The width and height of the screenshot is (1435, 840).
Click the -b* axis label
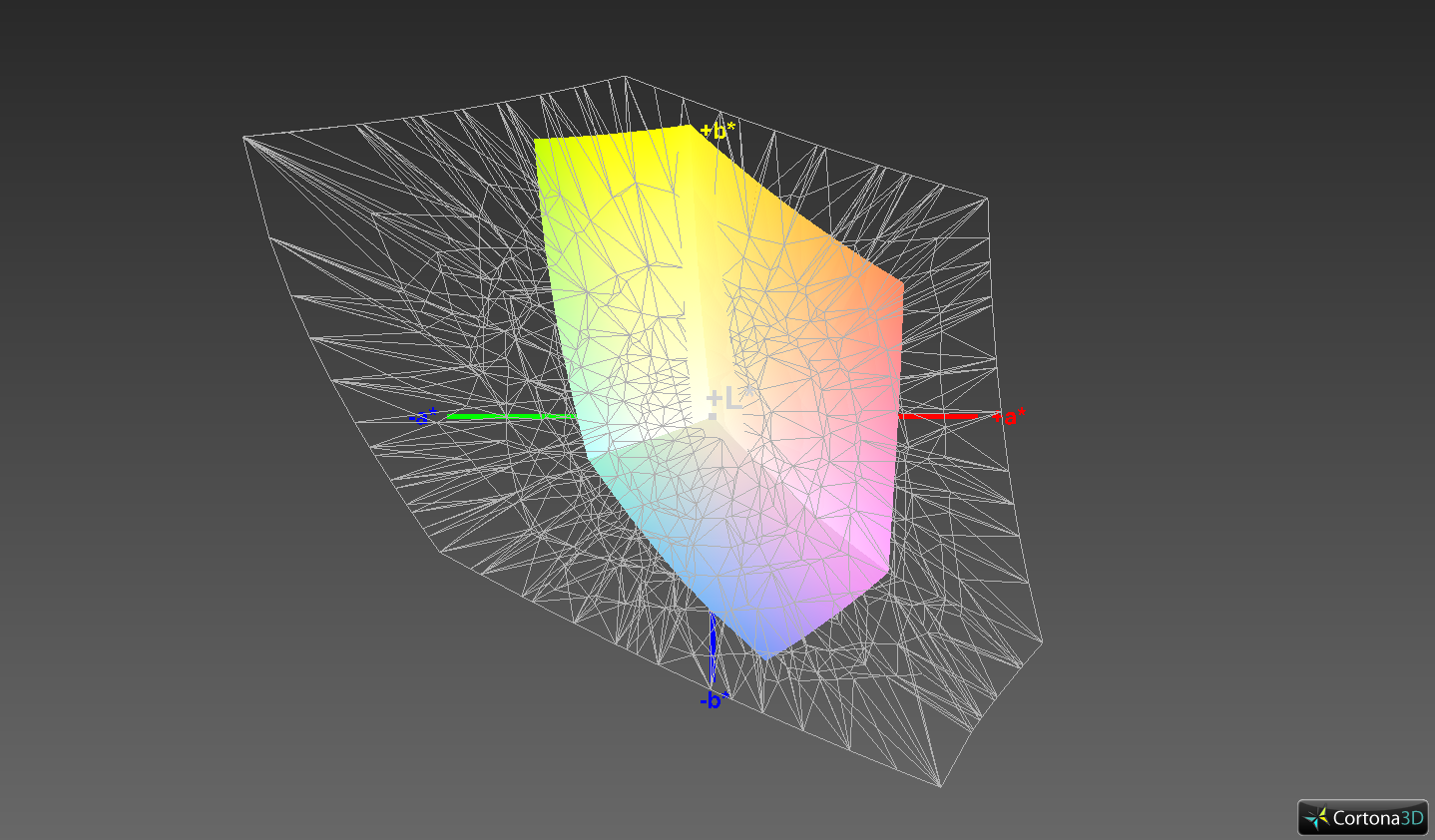pos(715,700)
